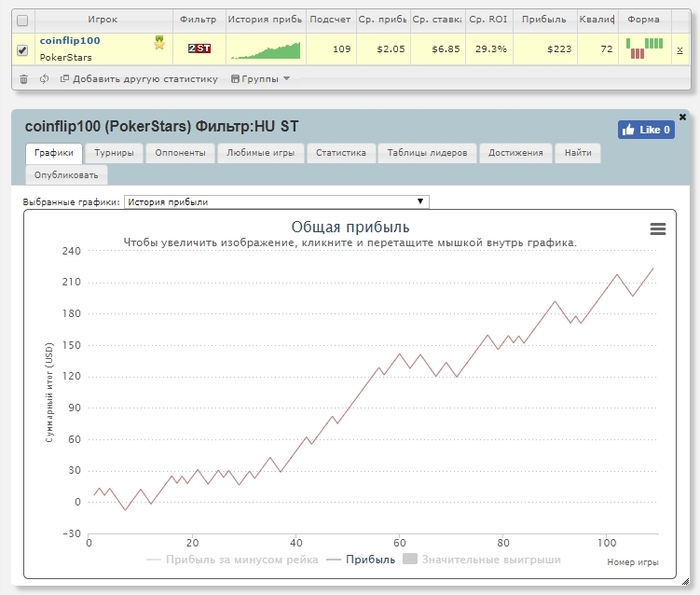The image size is (700, 595).
Task: Open the Опубликовать tab
Action: pos(66,175)
